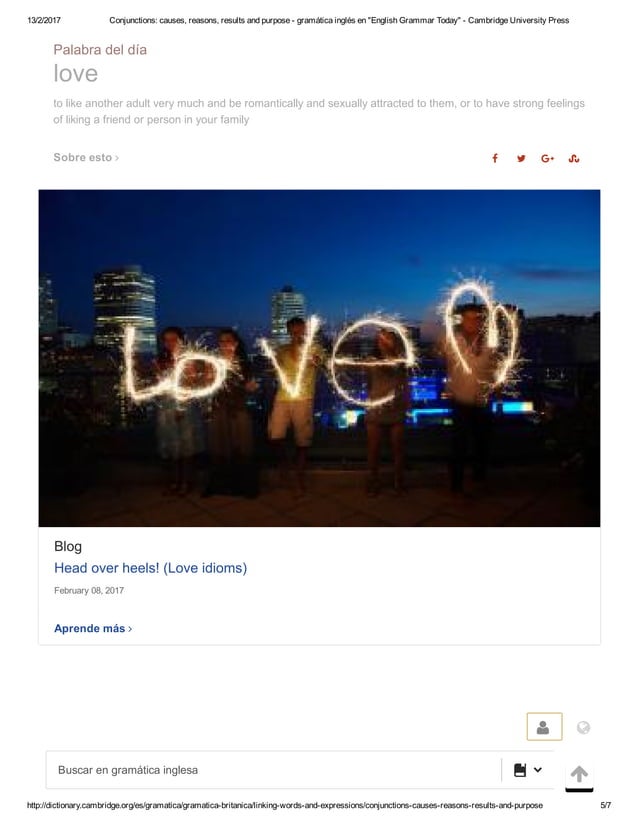Share via Twitter bird icon
The height and width of the screenshot is (826, 638).
(x=521, y=158)
